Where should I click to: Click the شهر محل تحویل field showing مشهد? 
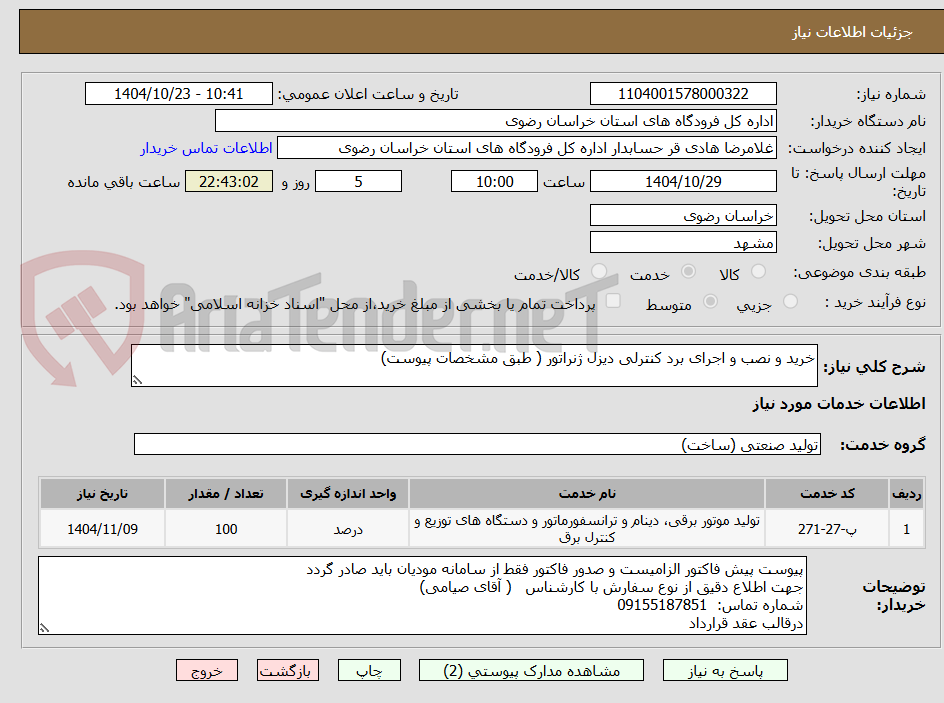tap(683, 241)
